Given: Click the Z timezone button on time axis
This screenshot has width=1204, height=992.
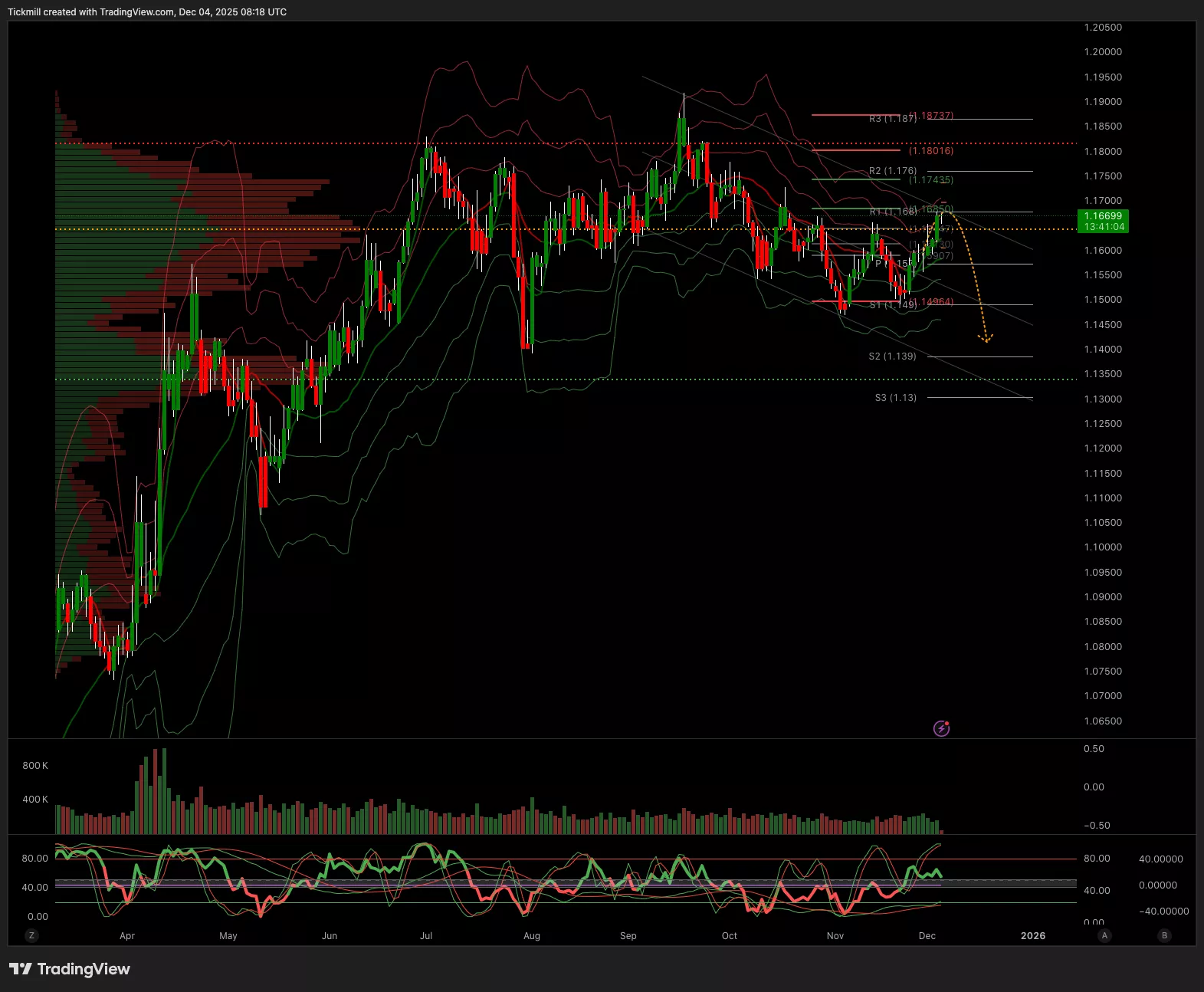Looking at the screenshot, I should pyautogui.click(x=31, y=935).
